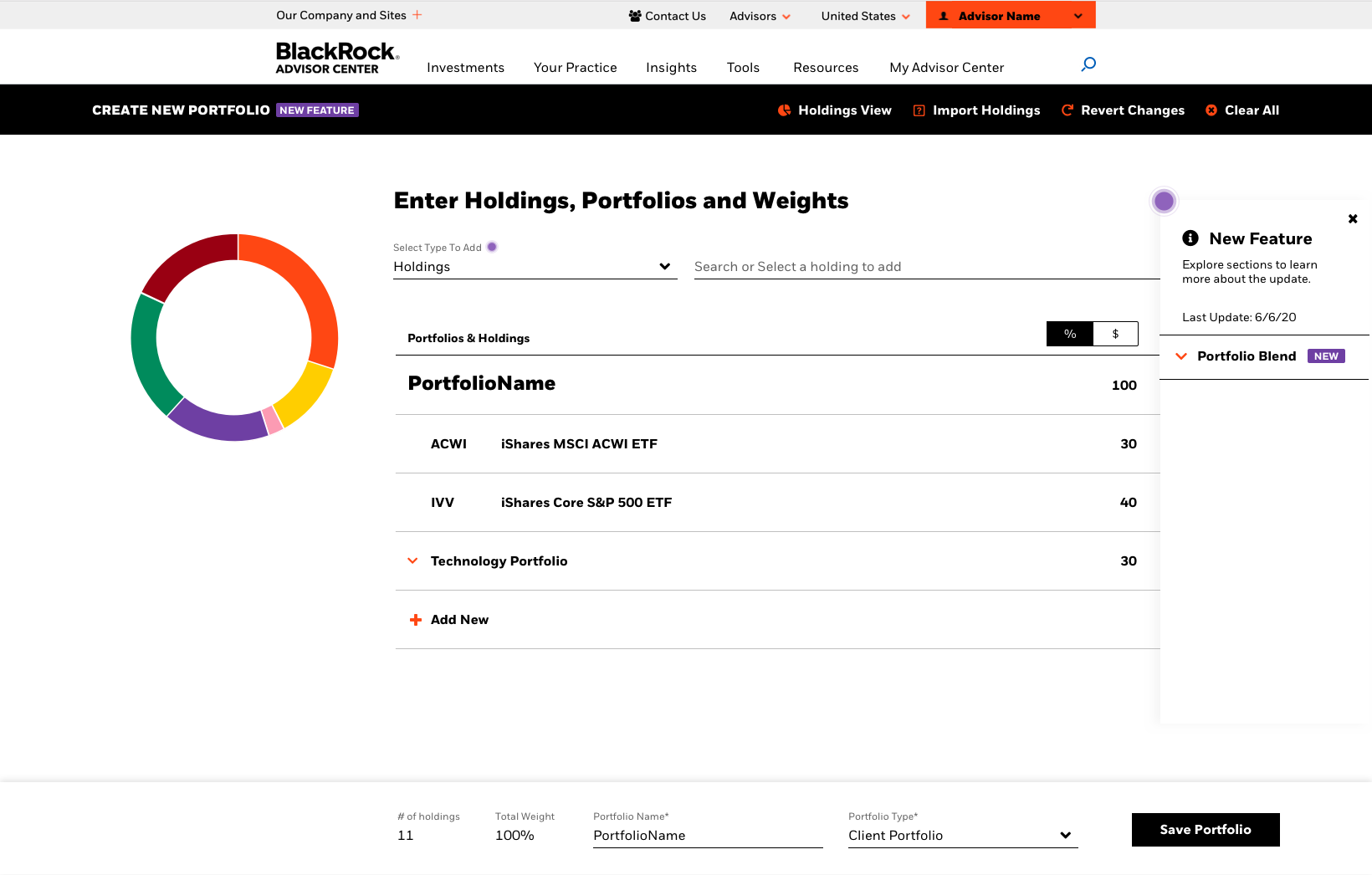
Task: Click the Import Holdings link
Action: [986, 110]
